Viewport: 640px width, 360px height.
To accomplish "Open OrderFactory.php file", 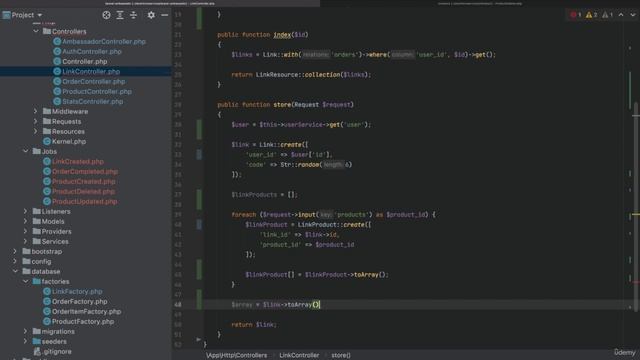I will [80, 301].
